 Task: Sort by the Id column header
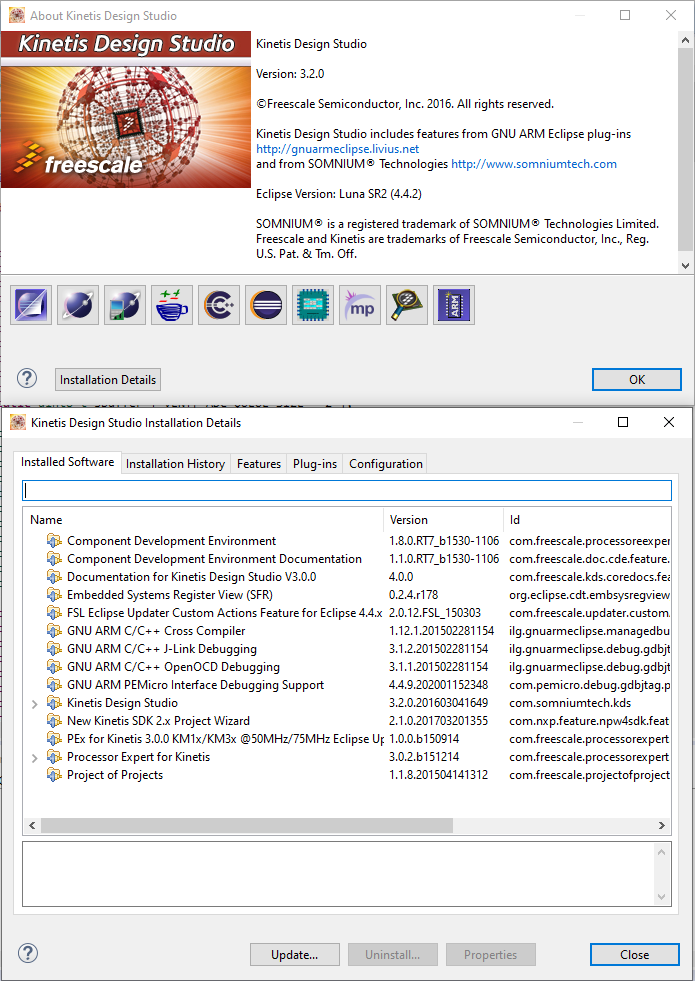[587, 520]
